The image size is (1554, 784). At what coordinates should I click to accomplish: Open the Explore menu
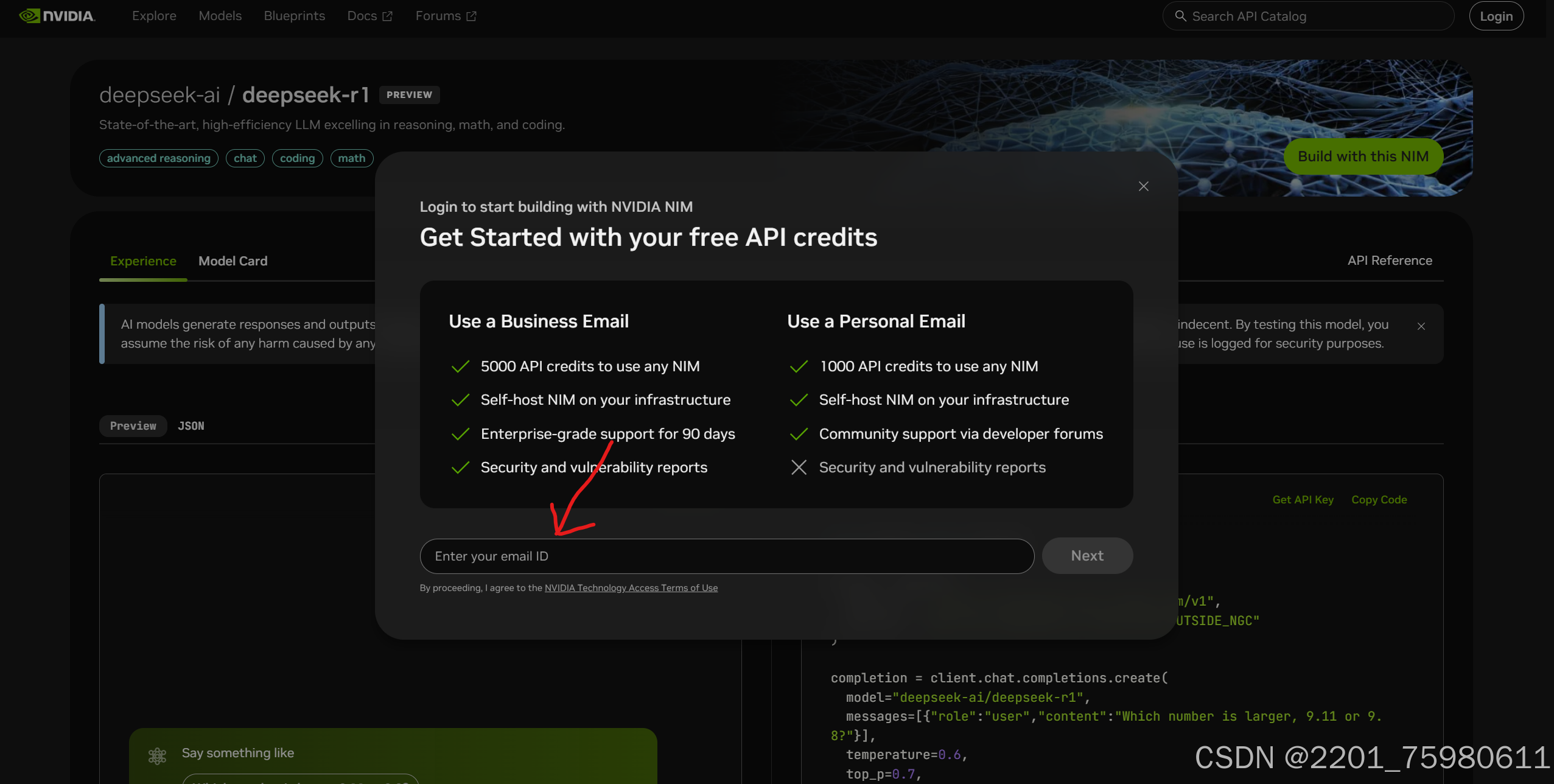[x=154, y=16]
